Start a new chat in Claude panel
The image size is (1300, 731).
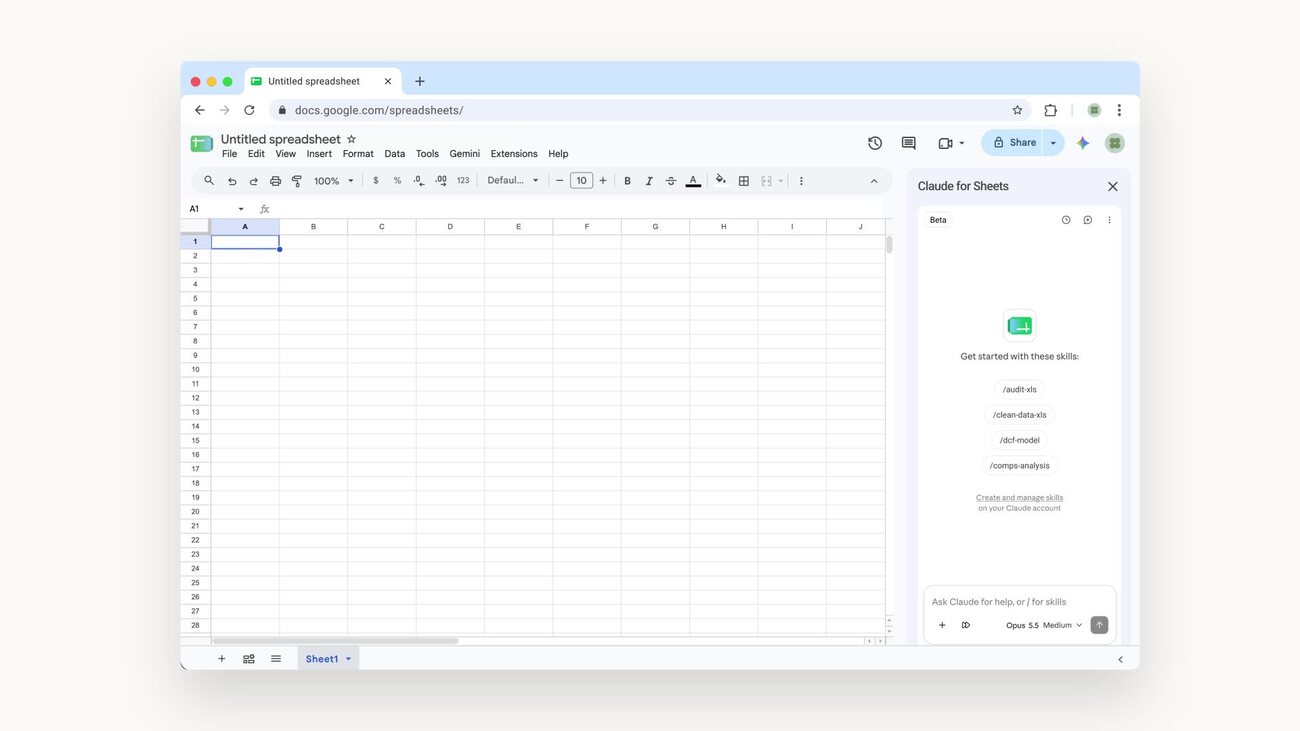(1088, 220)
